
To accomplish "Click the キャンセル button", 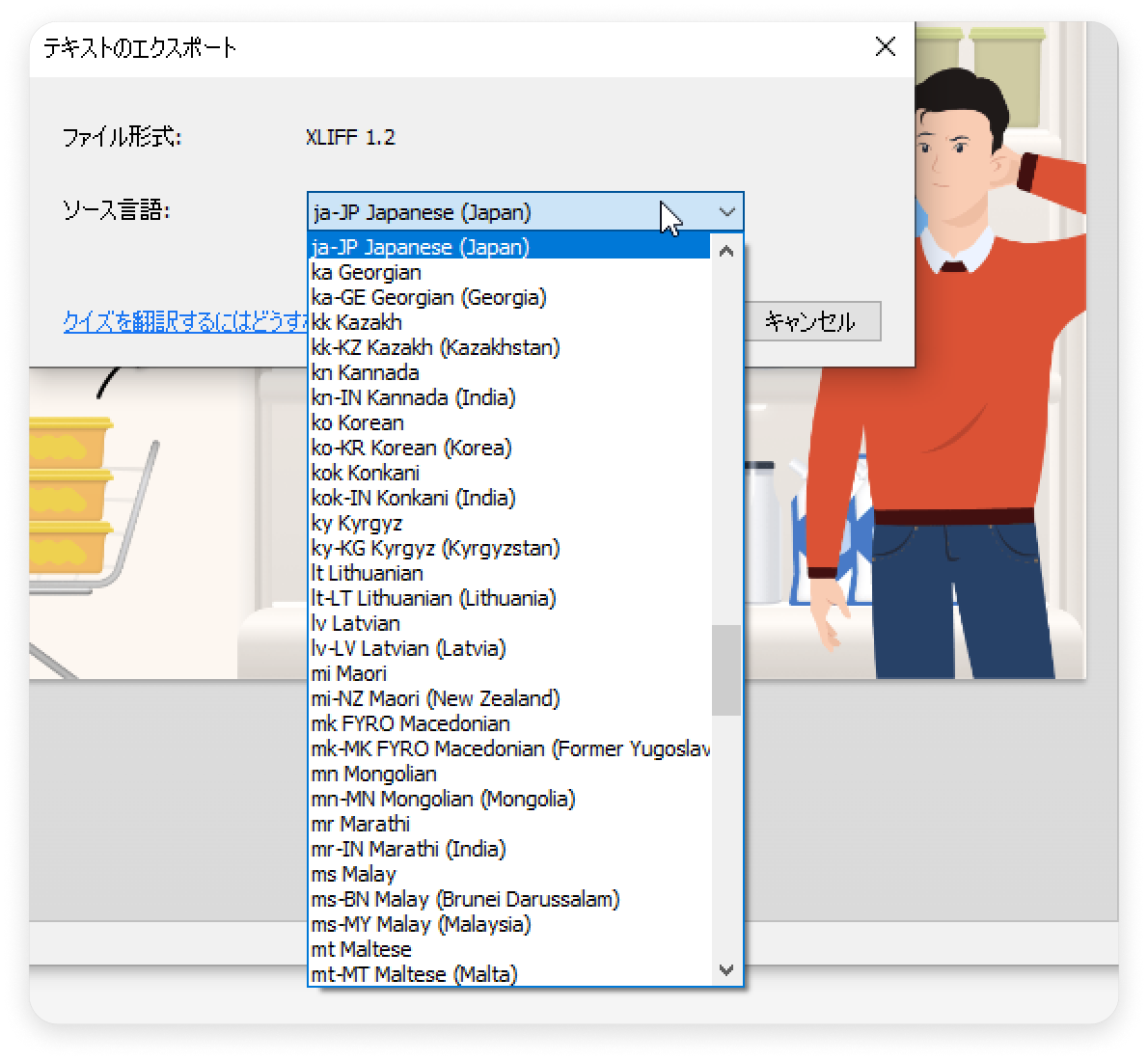I will [x=810, y=321].
